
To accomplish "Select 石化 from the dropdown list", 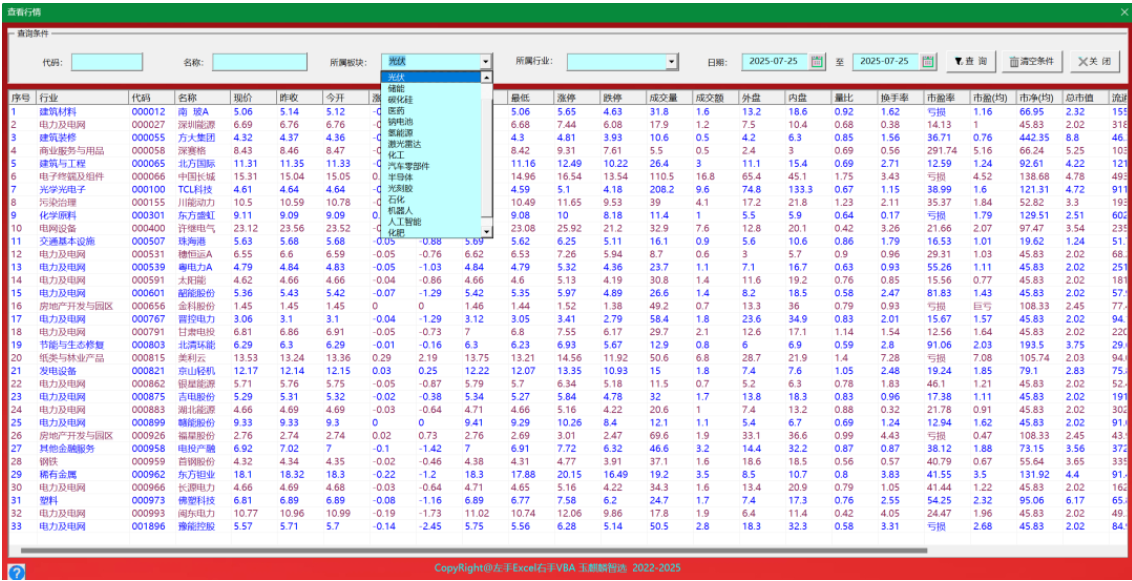I will click(432, 199).
